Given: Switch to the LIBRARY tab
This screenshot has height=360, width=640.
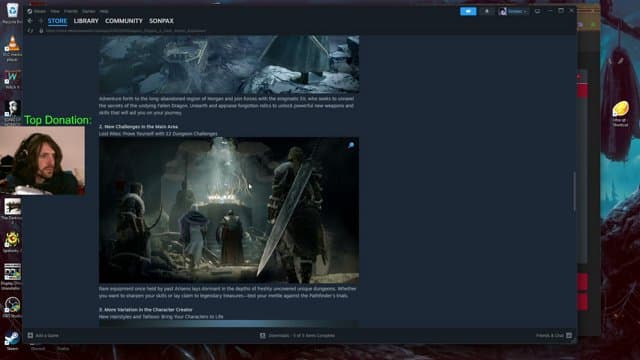Looking at the screenshot, I should pos(86,21).
